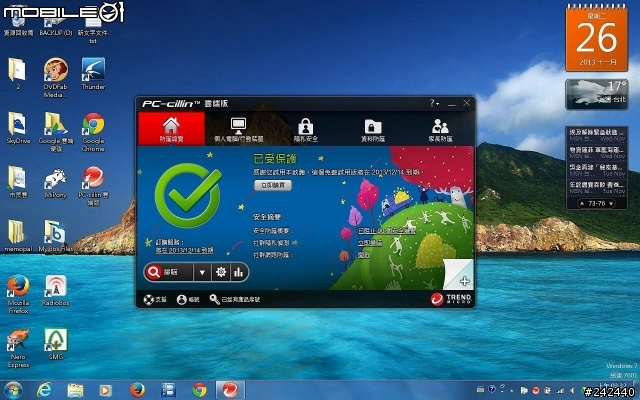Select the PC-cillin desktop shortcut icon
The width and height of the screenshot is (640, 400).
tap(93, 186)
